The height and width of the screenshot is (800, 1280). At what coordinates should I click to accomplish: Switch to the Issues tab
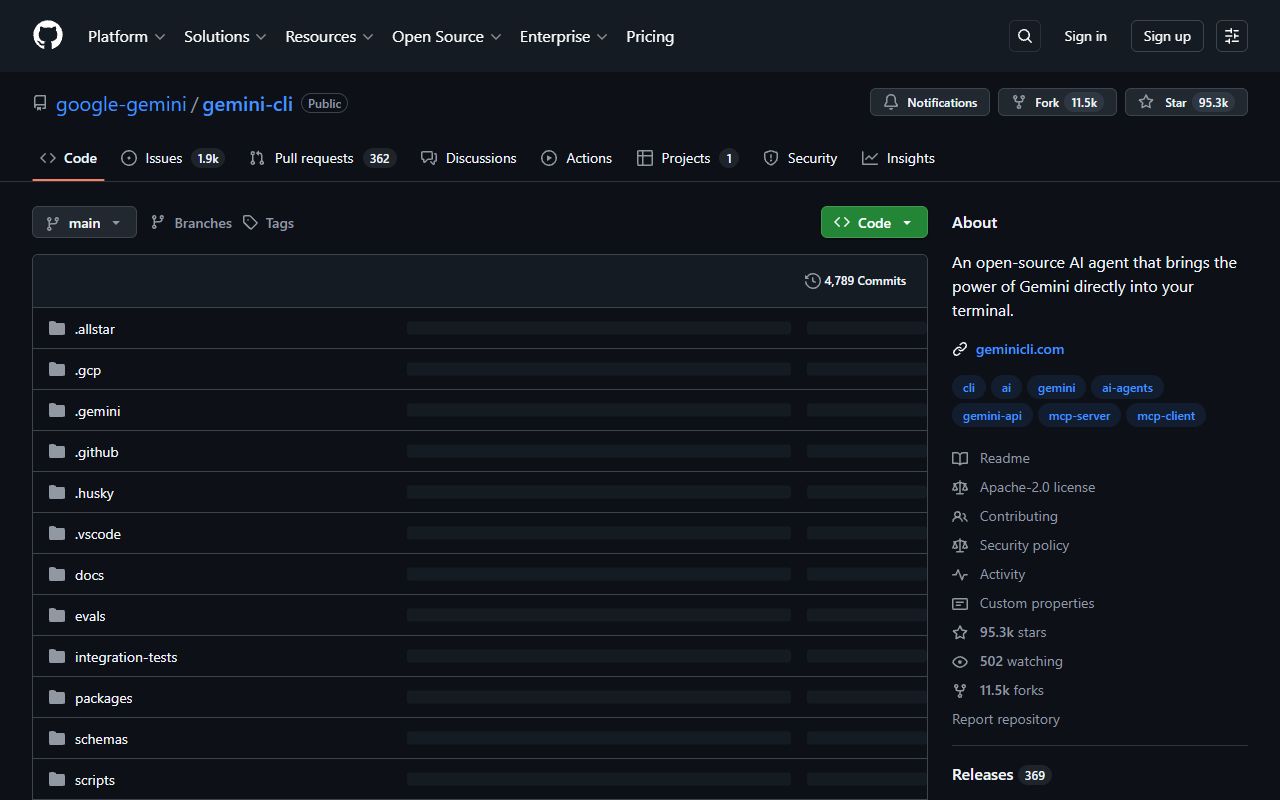(x=163, y=157)
